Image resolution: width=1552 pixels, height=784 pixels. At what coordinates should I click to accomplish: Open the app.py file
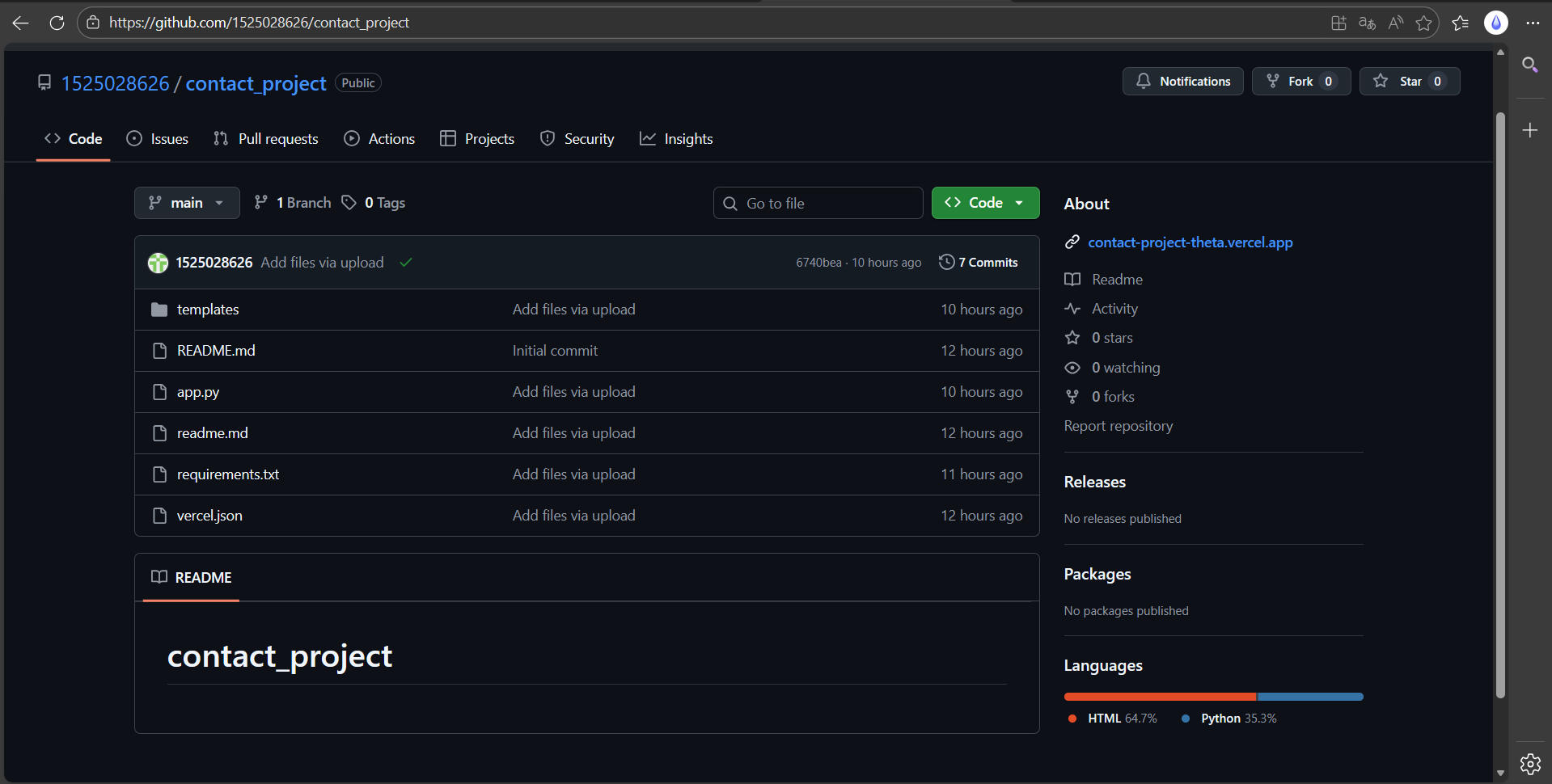coord(198,392)
